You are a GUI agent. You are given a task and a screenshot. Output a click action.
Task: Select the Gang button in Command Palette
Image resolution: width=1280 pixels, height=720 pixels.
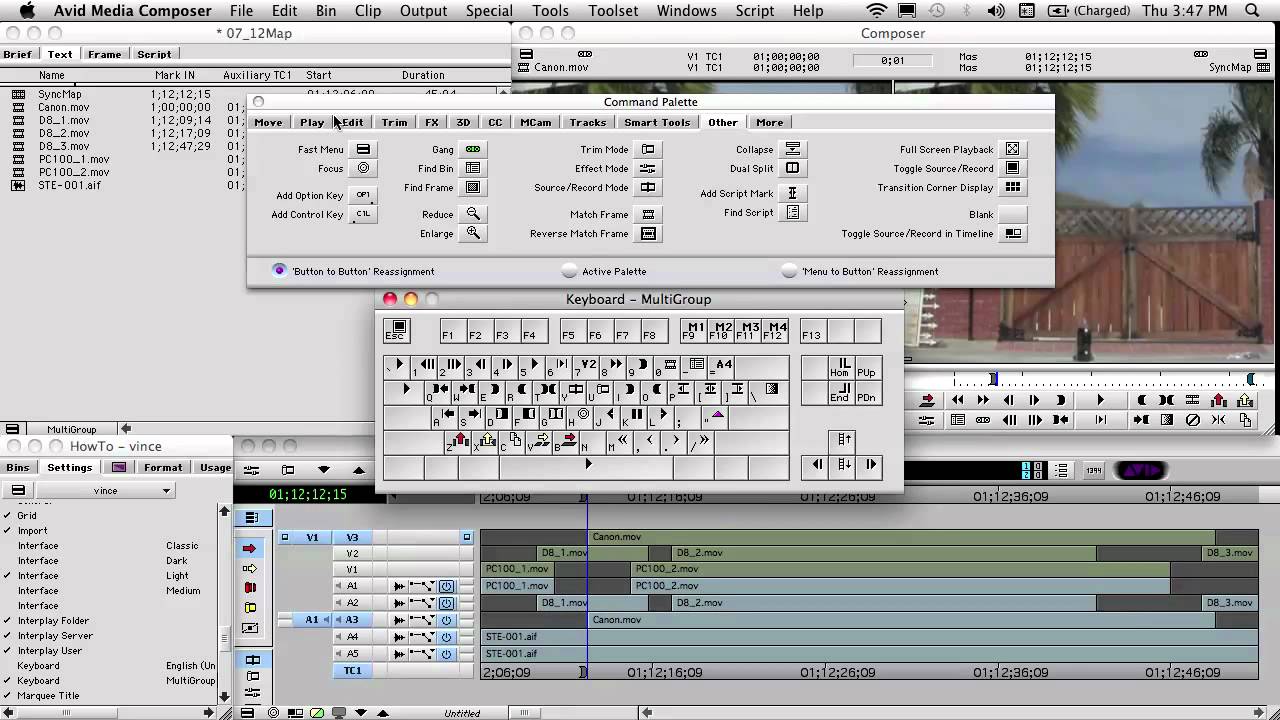tap(473, 149)
